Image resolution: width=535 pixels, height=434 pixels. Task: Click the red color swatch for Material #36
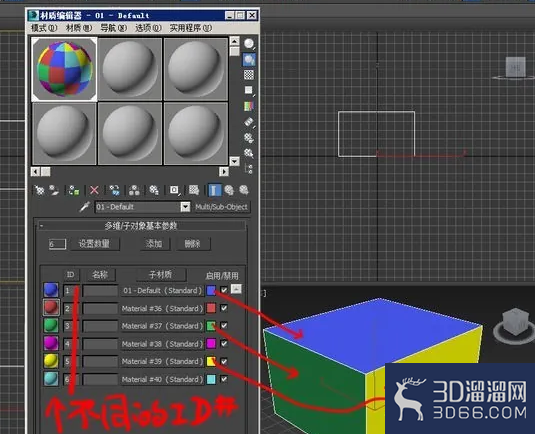(211, 308)
